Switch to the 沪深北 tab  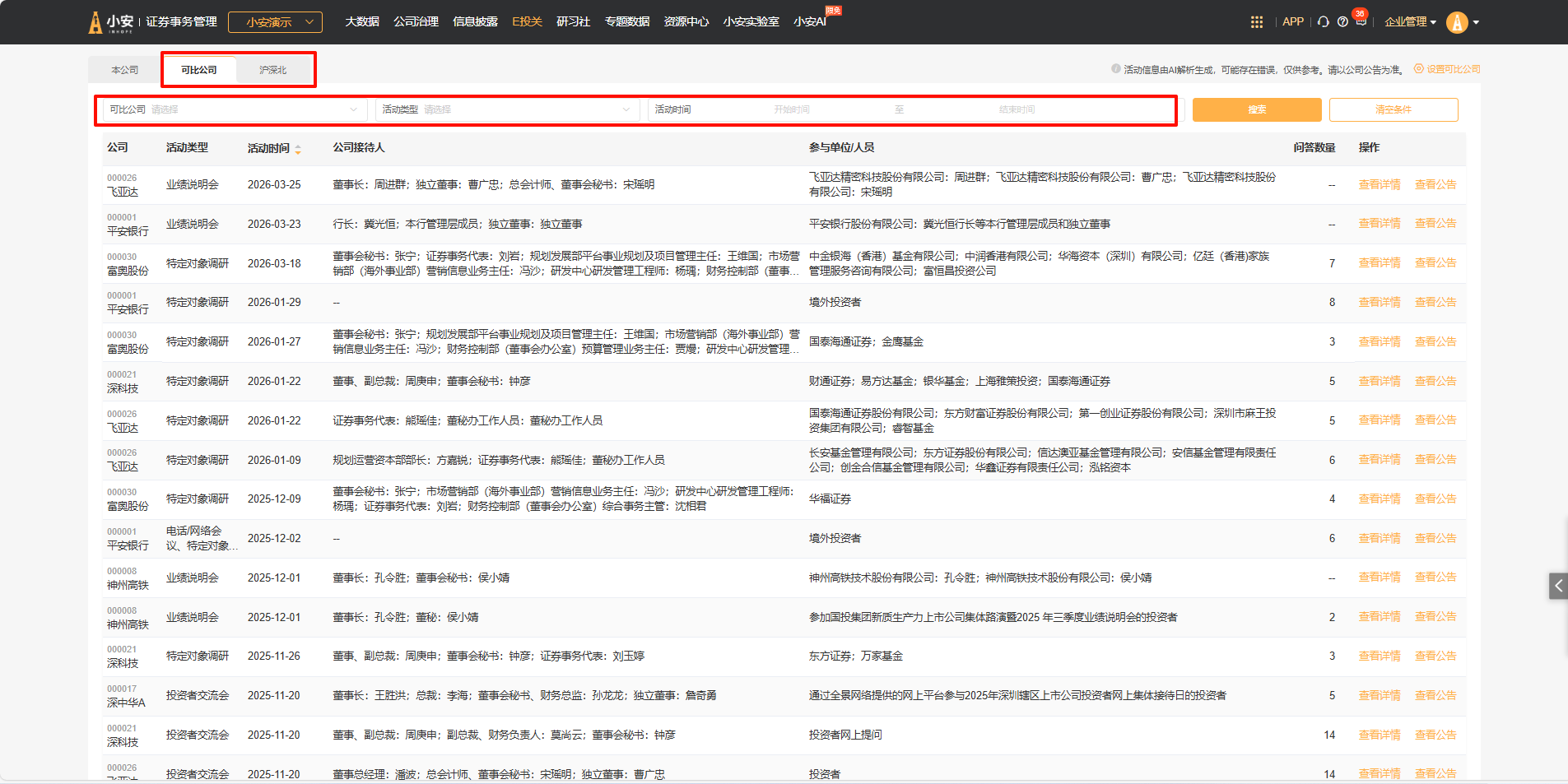(272, 70)
